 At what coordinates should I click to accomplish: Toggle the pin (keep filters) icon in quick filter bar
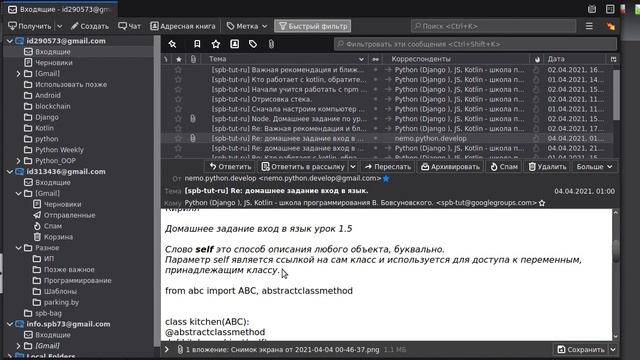coord(172,44)
